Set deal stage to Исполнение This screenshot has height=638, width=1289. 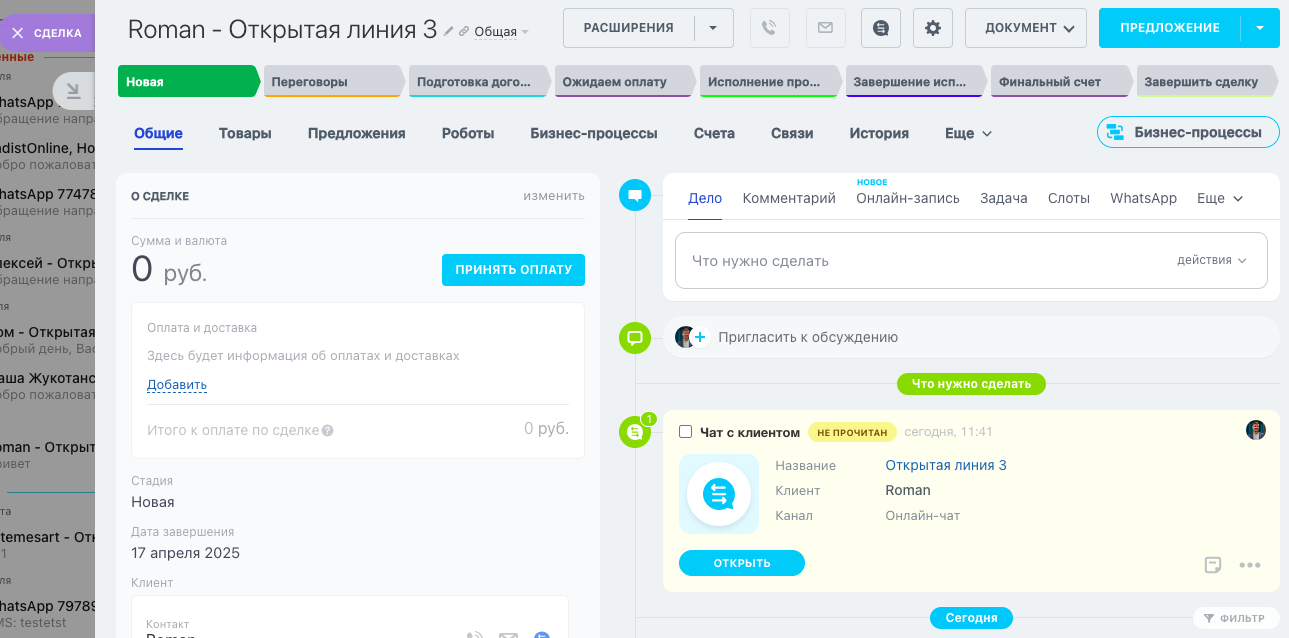(x=770, y=82)
